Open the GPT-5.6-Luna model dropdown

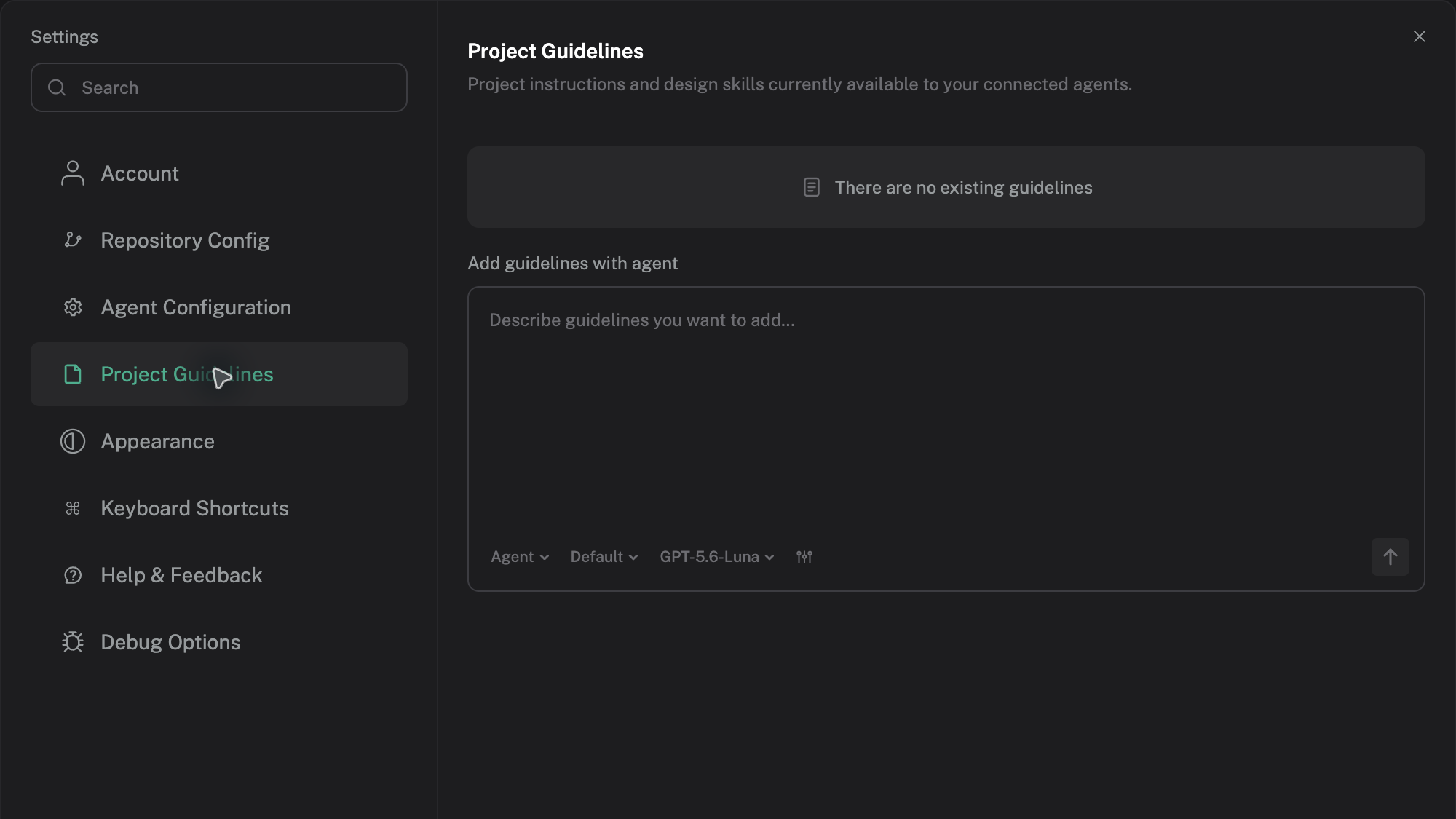point(717,557)
